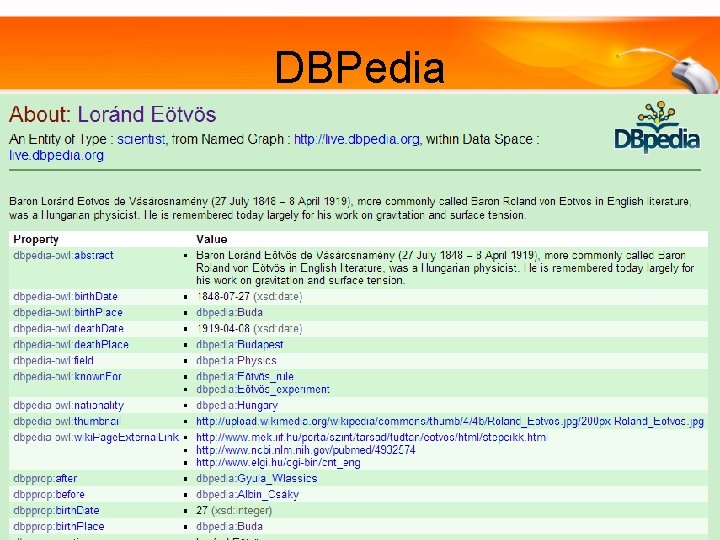This screenshot has height=540, width=720.
Task: Follow the dbpedia:Eötvös_rule value link
Action: pyautogui.click(x=245, y=377)
